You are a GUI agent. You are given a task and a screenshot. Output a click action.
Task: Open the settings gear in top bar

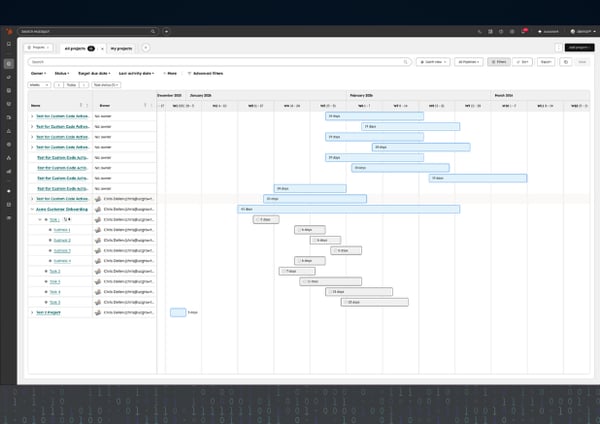click(x=512, y=31)
